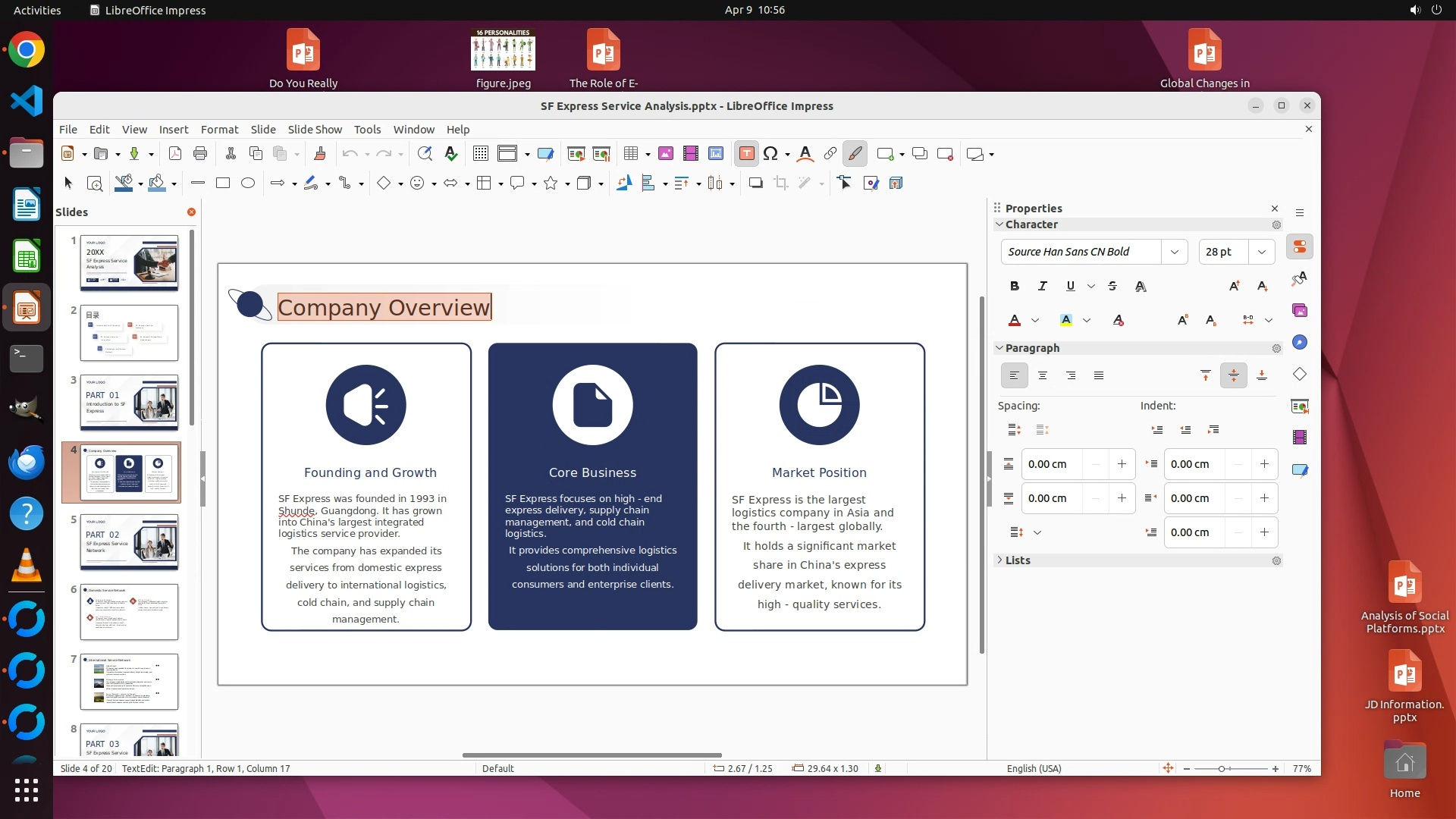
Task: Select the Ellipse drawing tool
Action: point(248,183)
